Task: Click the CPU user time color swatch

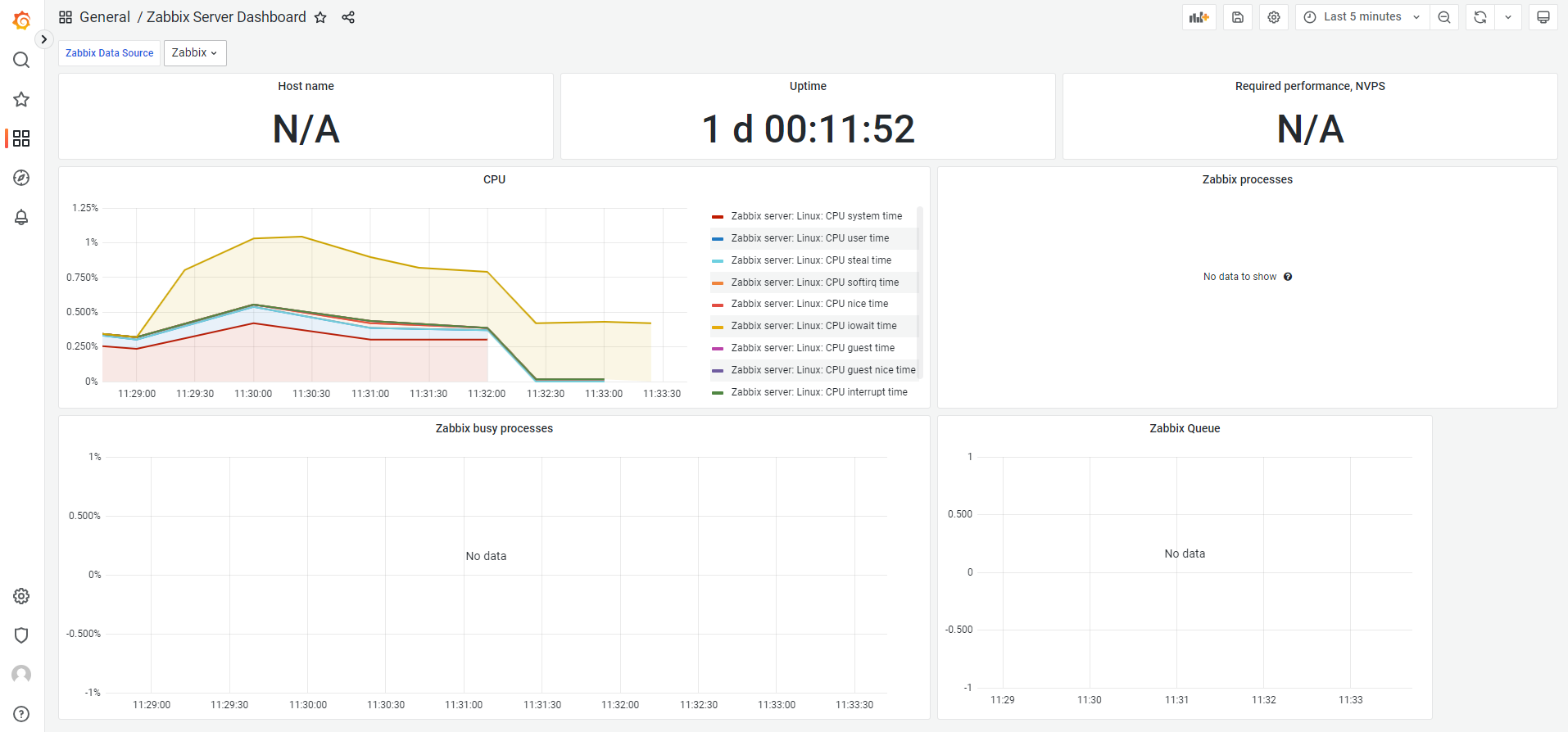Action: (x=718, y=239)
